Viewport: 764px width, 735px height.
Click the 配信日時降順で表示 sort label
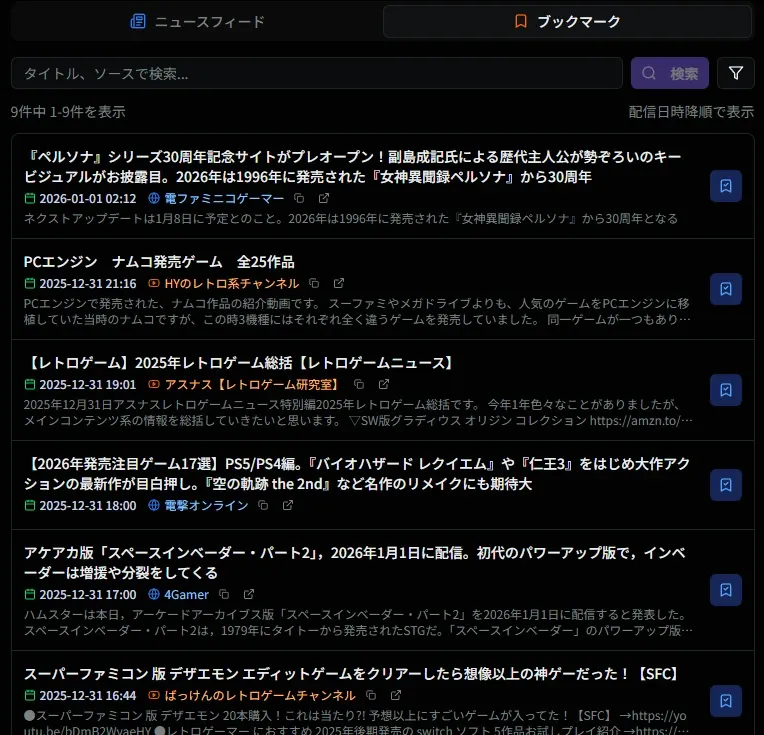(x=691, y=112)
